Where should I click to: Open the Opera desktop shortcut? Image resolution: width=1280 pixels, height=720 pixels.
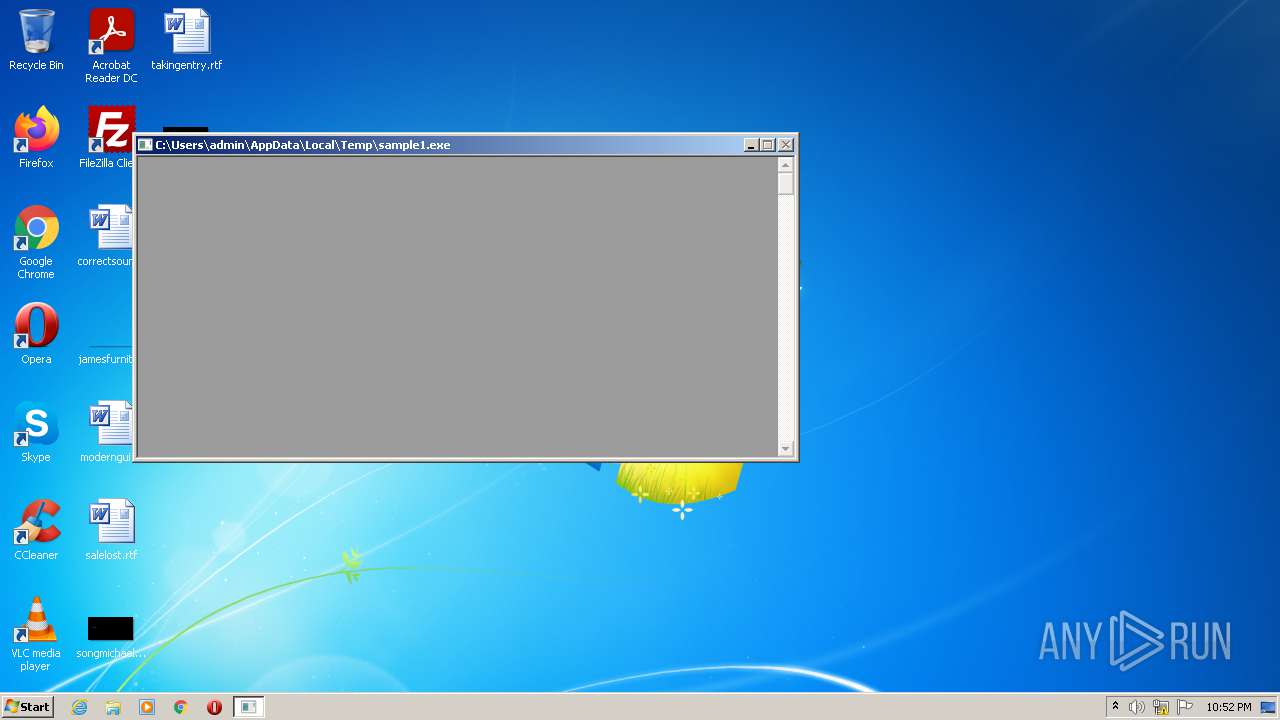tap(36, 334)
